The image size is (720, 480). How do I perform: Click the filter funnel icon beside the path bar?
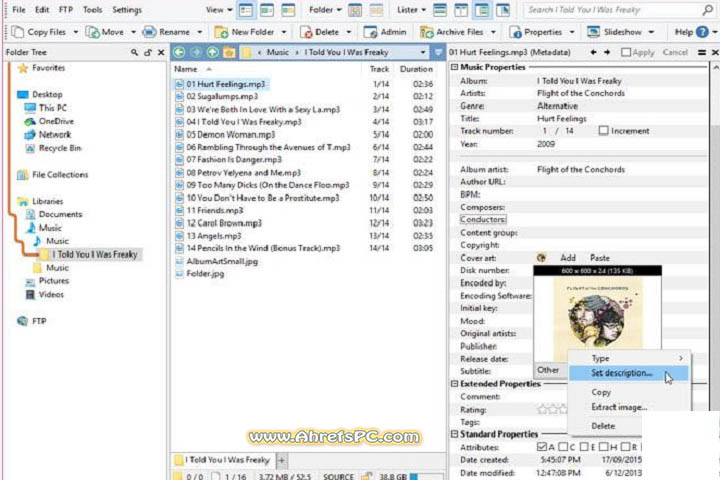tap(439, 52)
